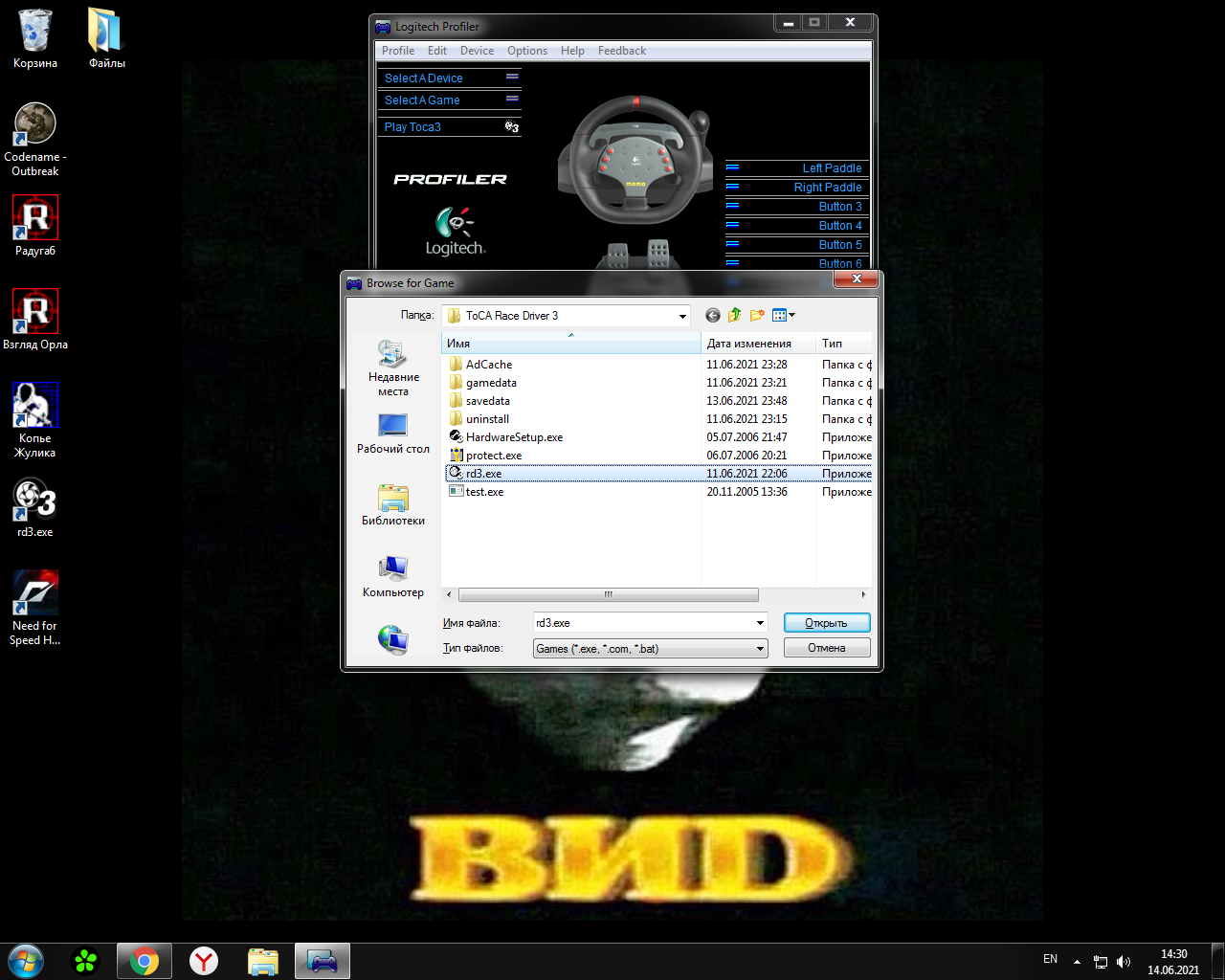Select the rd3.exe desktop shortcut

tap(35, 508)
